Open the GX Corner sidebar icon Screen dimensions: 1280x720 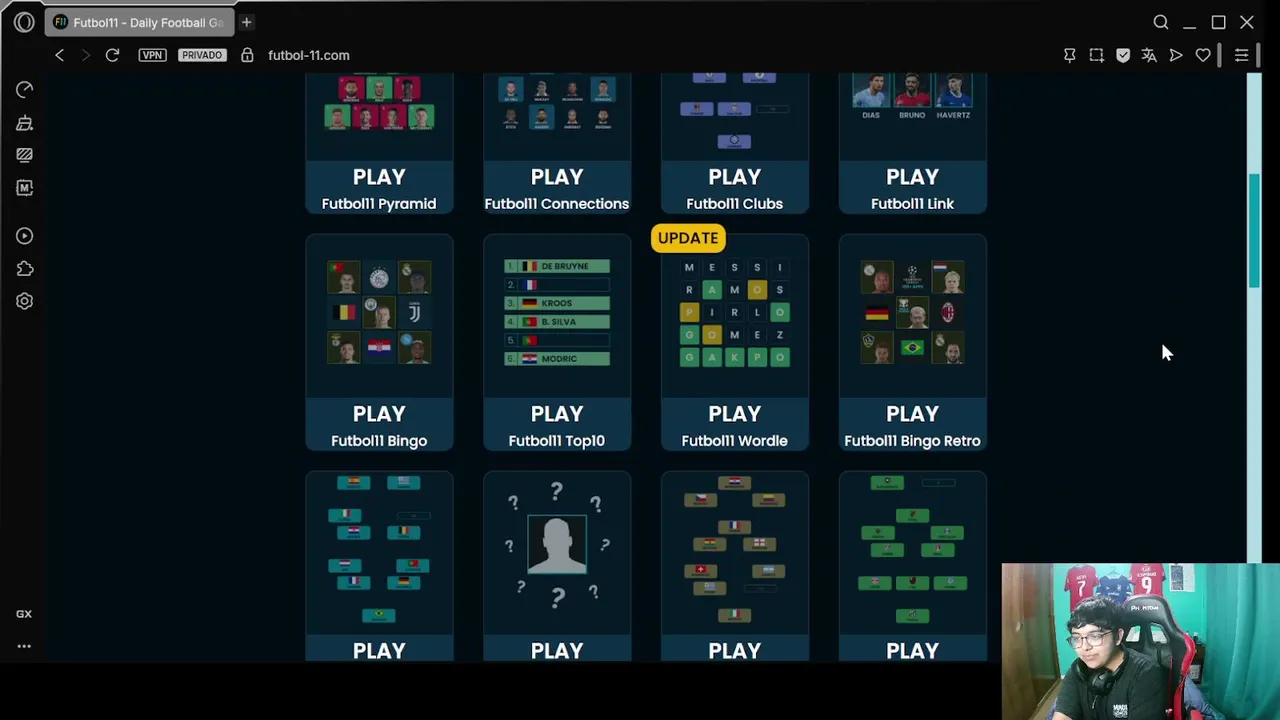pos(25,155)
